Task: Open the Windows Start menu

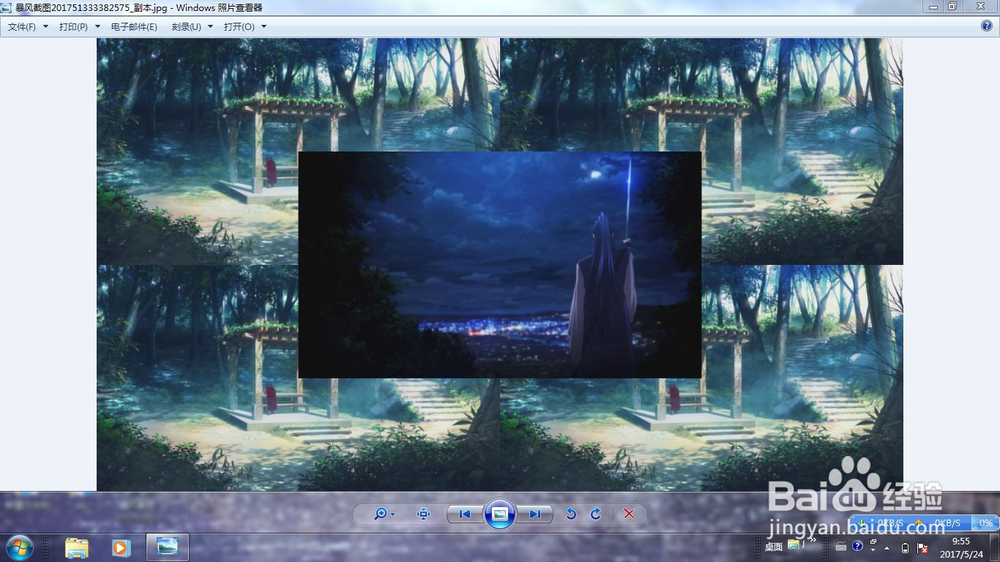Action: coord(19,548)
